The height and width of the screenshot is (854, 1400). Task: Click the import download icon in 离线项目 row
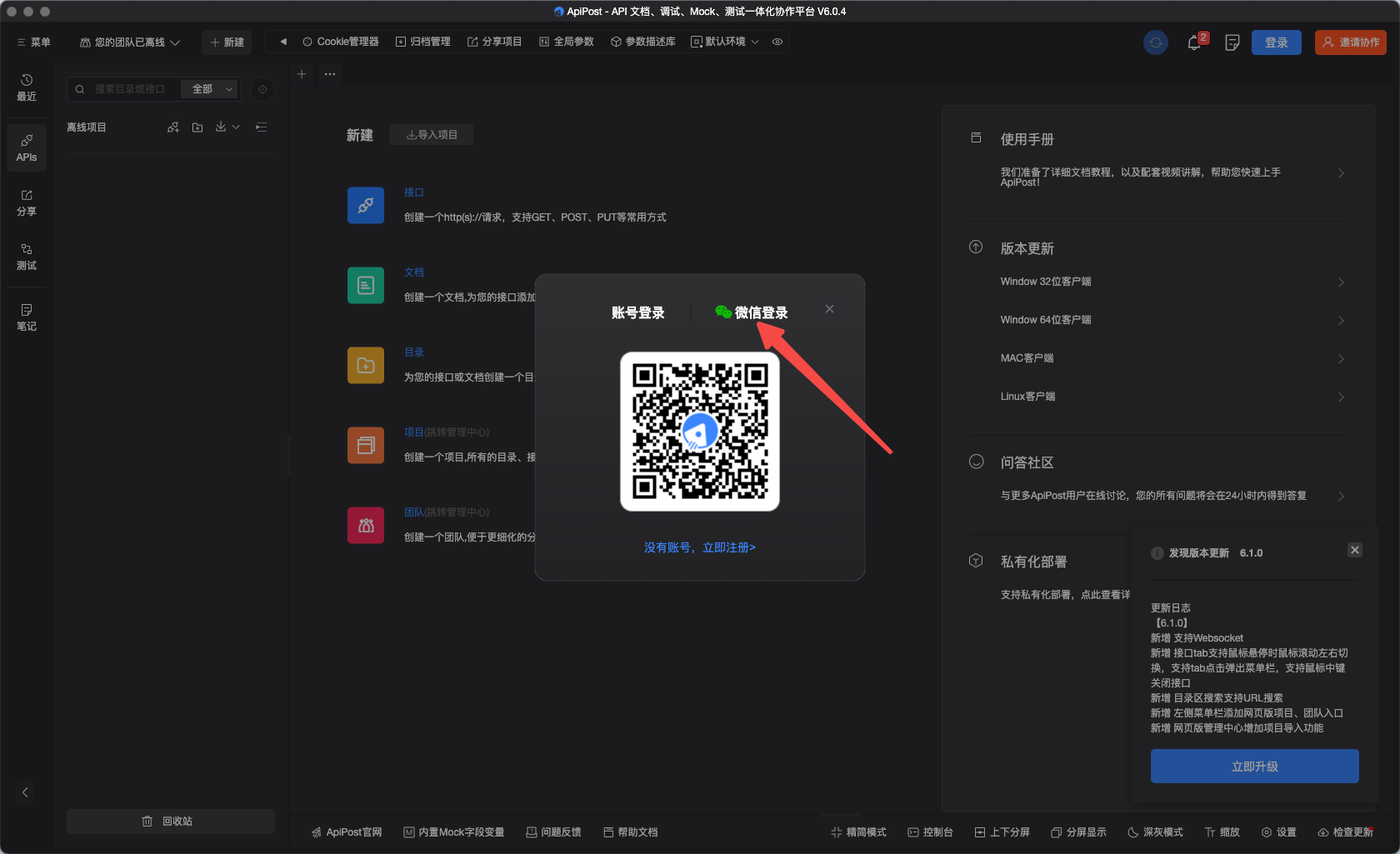221,127
